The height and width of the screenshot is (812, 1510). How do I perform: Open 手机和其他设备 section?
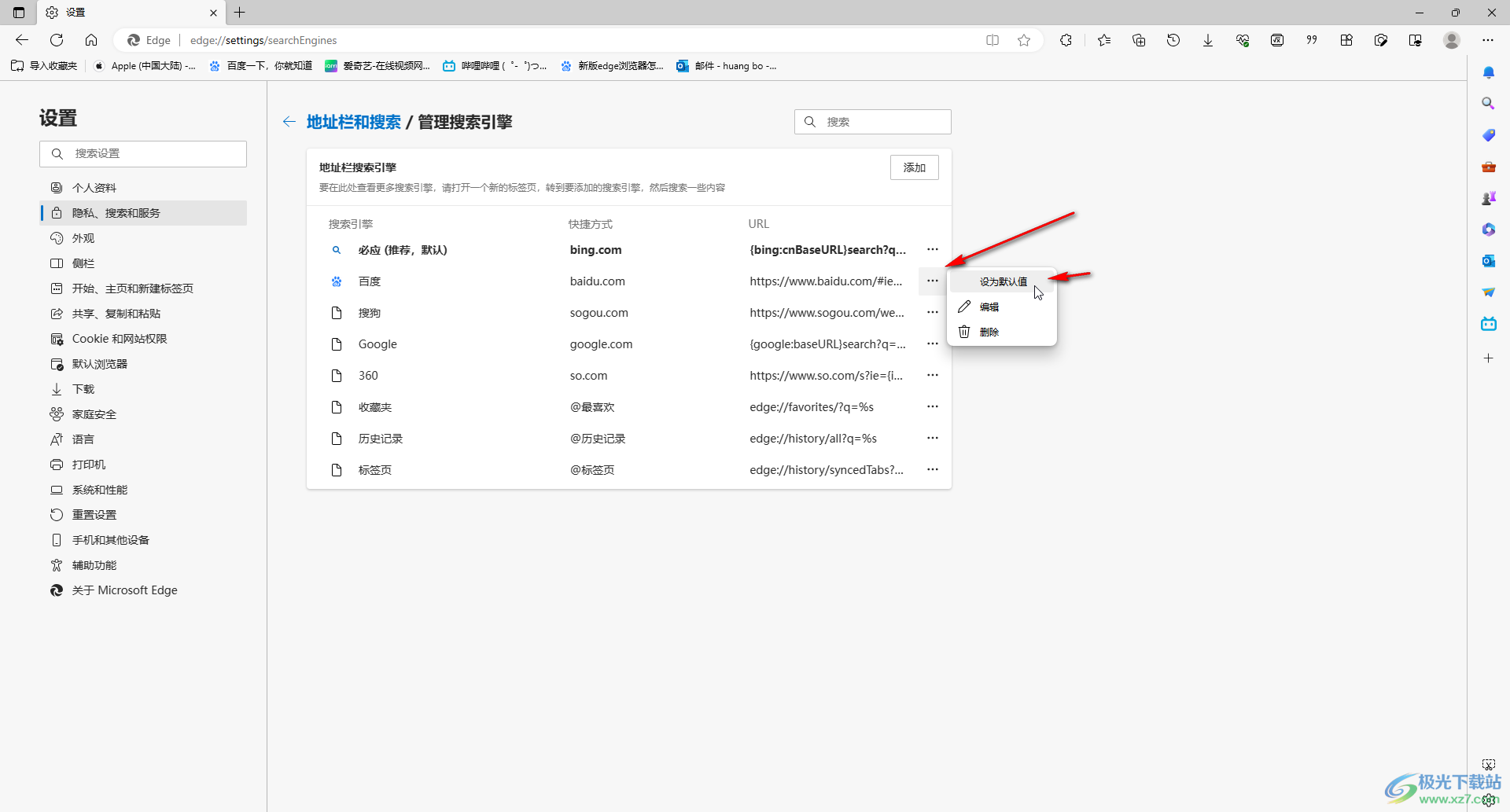pos(143,540)
